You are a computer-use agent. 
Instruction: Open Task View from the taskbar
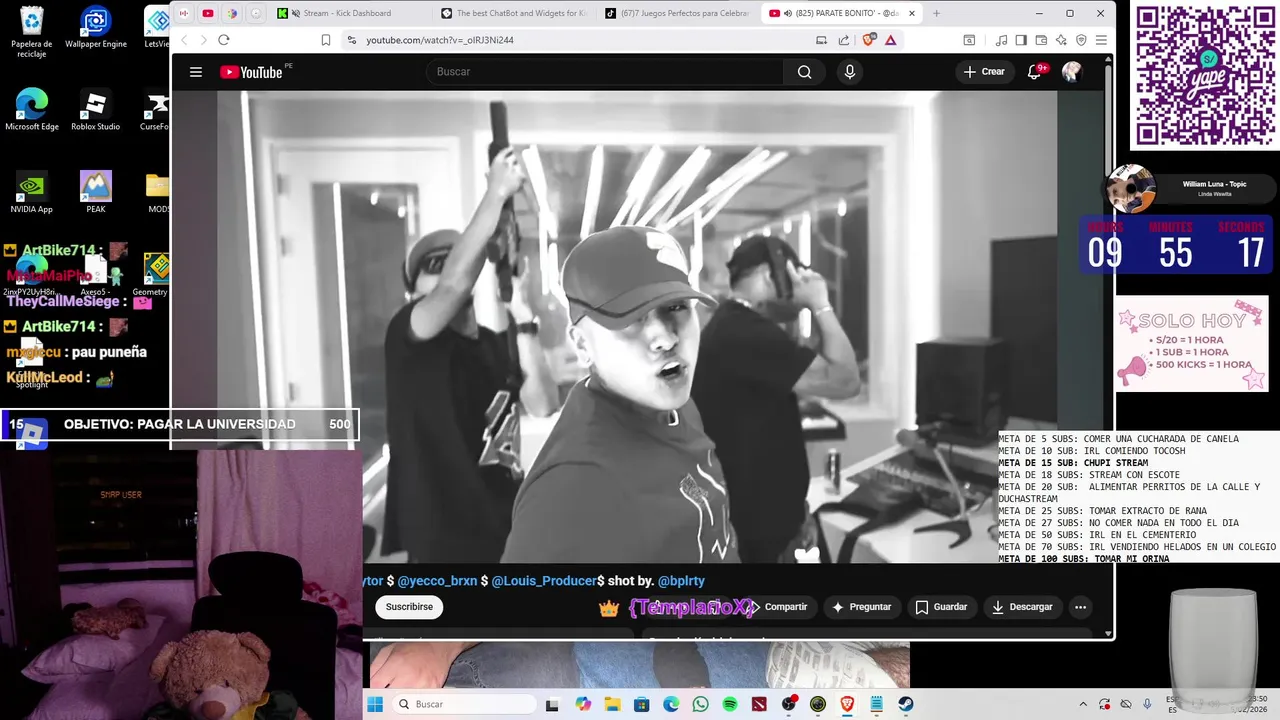(x=552, y=704)
